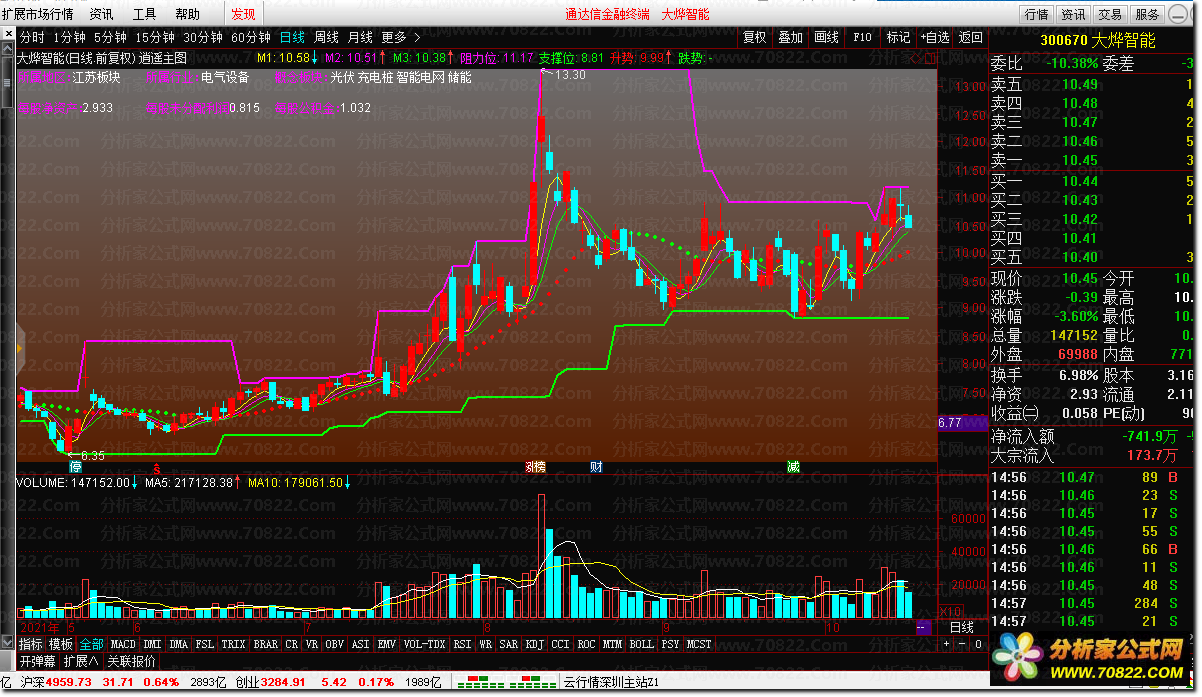The image size is (1202, 697).
Task: Switch chart to 分时 view
Action: click(x=33, y=37)
